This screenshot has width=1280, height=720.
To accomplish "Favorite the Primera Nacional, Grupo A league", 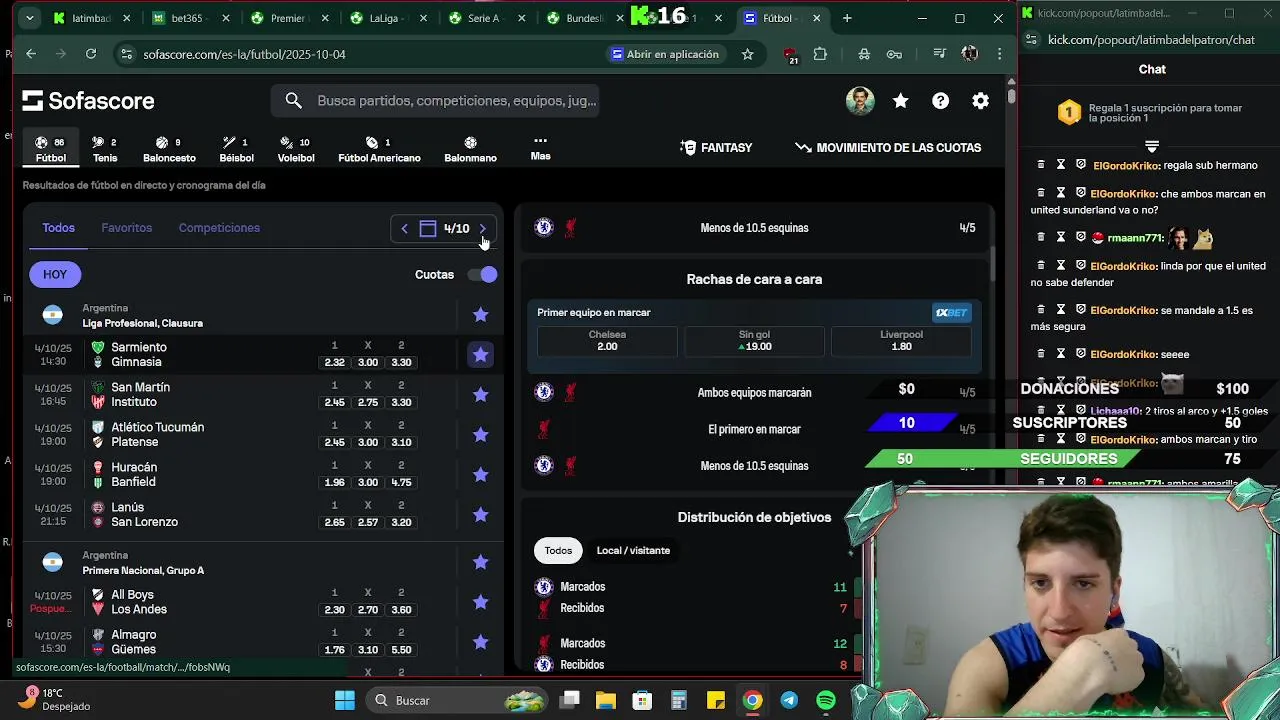I will (x=481, y=562).
